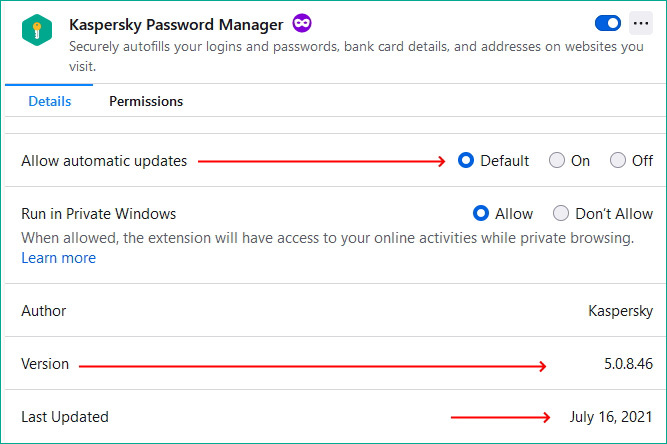Toggle the extension enable switch off
The height and width of the screenshot is (444, 667).
607,23
